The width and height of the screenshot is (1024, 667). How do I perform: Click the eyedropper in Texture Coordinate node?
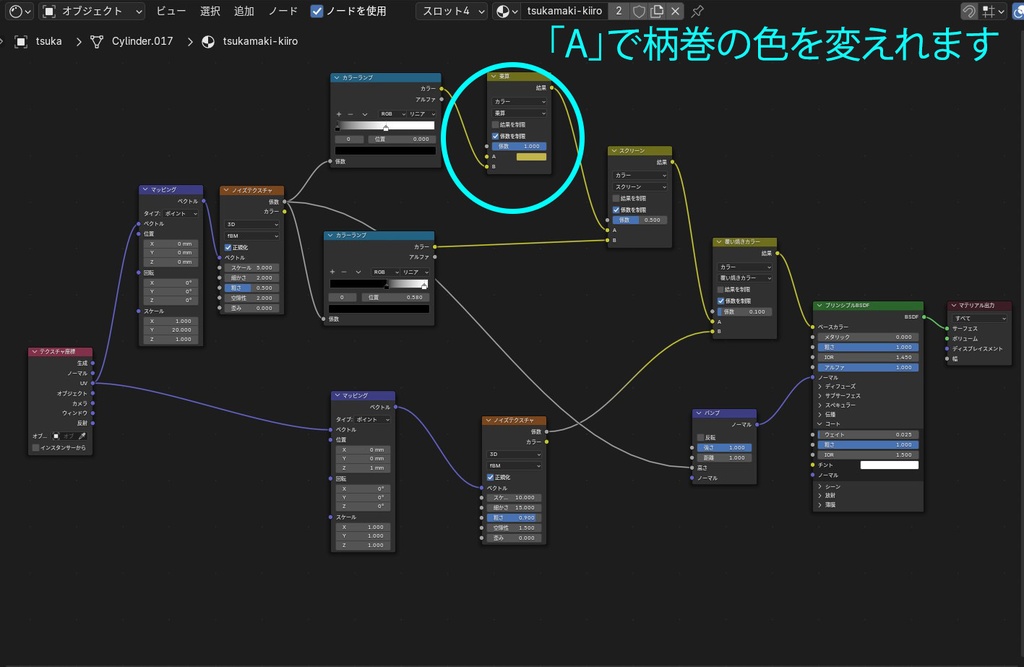[x=82, y=436]
